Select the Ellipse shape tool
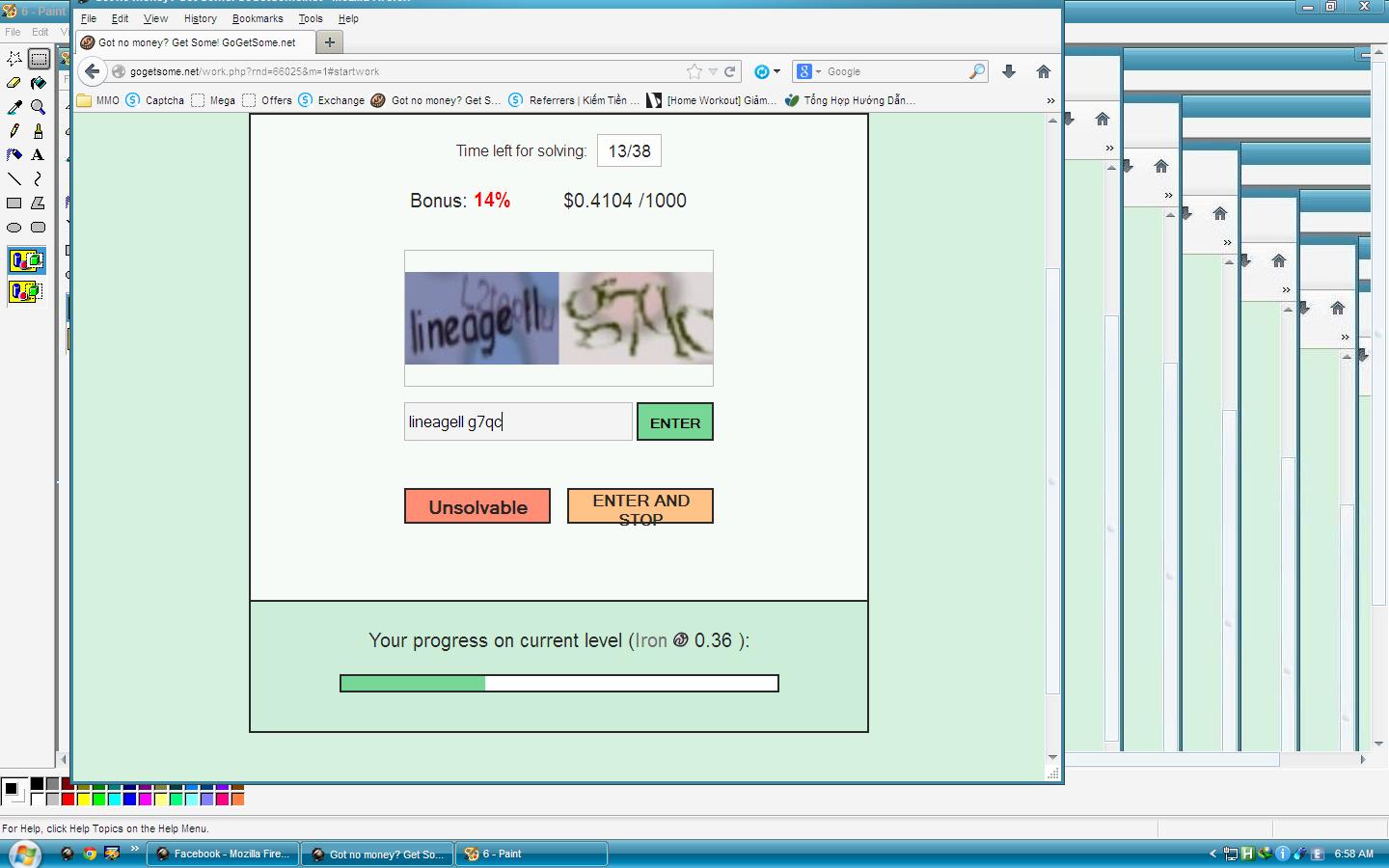Viewport: 1389px width, 868px height. pyautogui.click(x=14, y=228)
